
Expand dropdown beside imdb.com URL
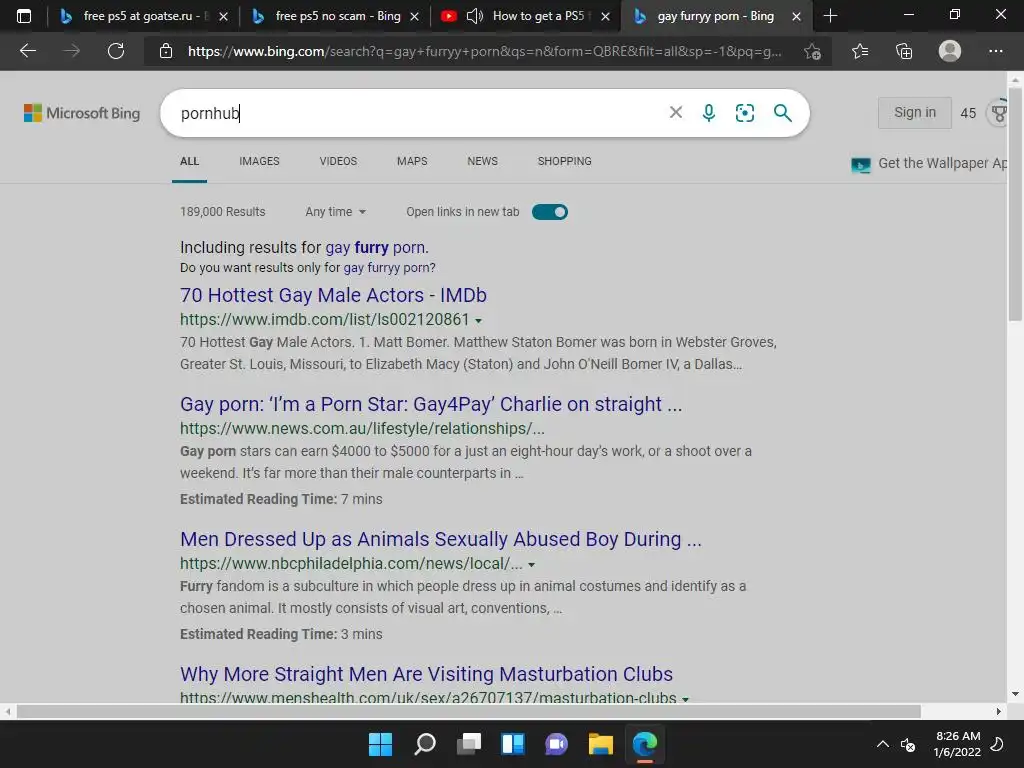tap(479, 321)
